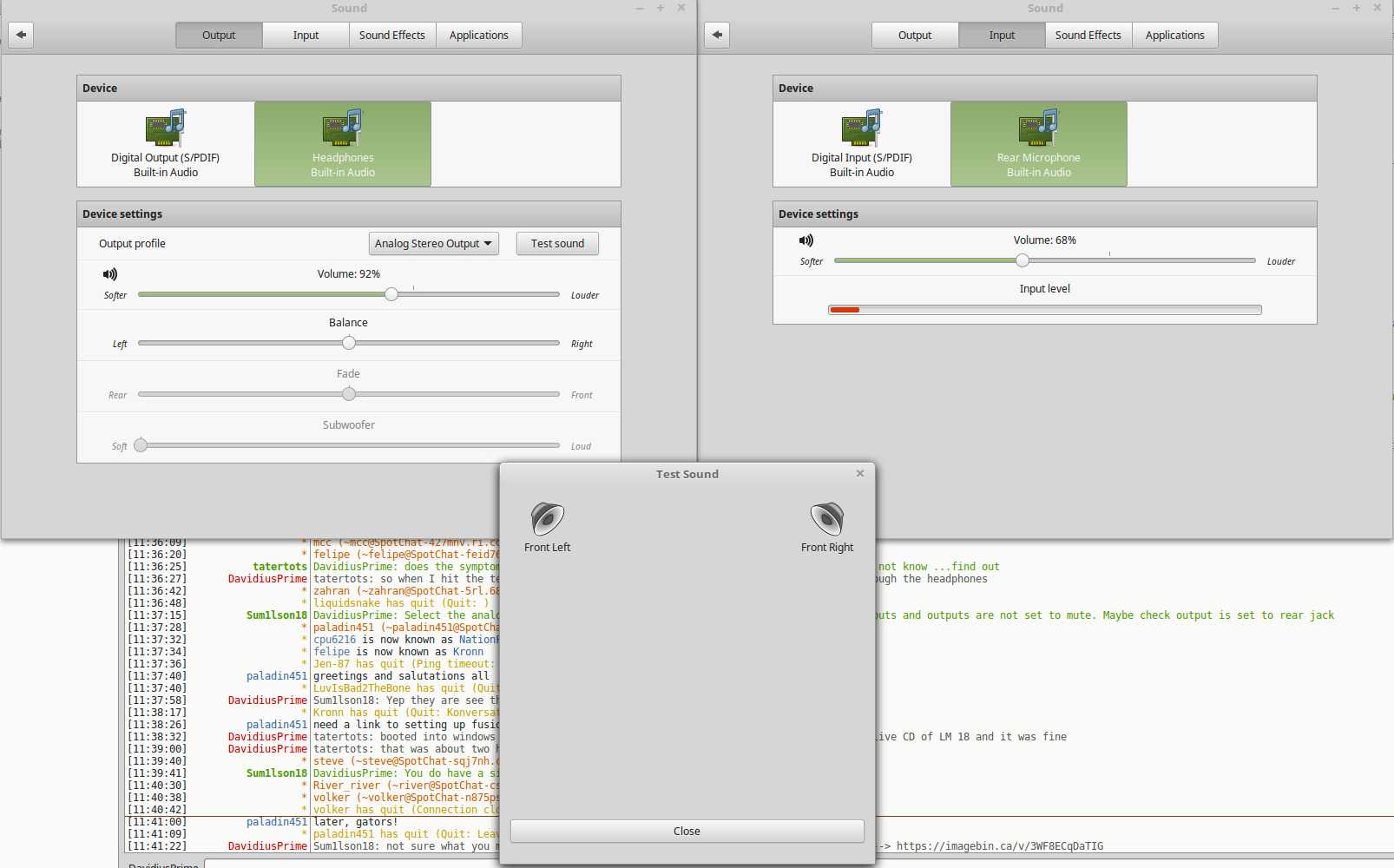Click back arrow in right Sound window
Screen dimensions: 1394x868
click(717, 35)
